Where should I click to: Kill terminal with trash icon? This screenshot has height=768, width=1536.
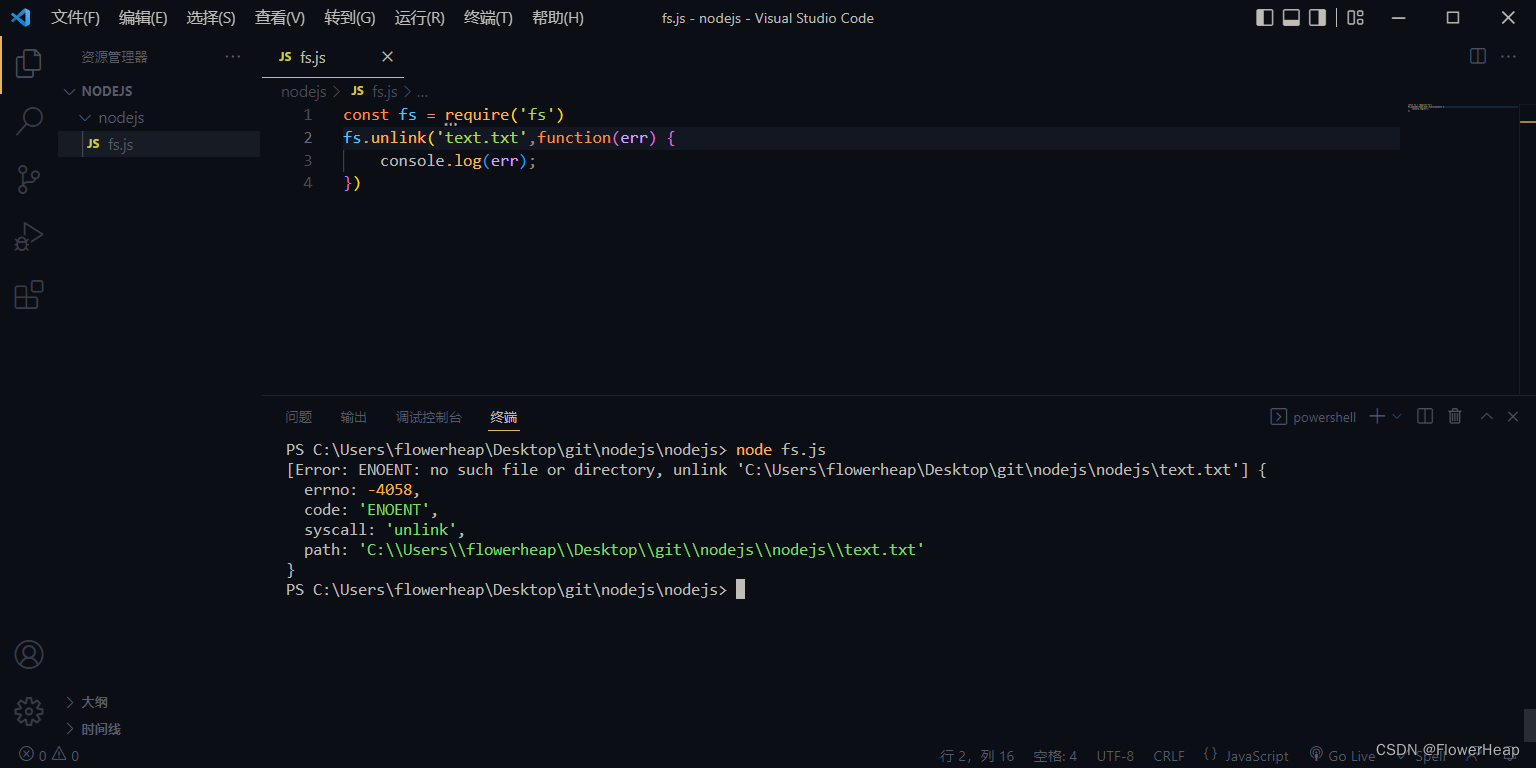tap(1455, 416)
